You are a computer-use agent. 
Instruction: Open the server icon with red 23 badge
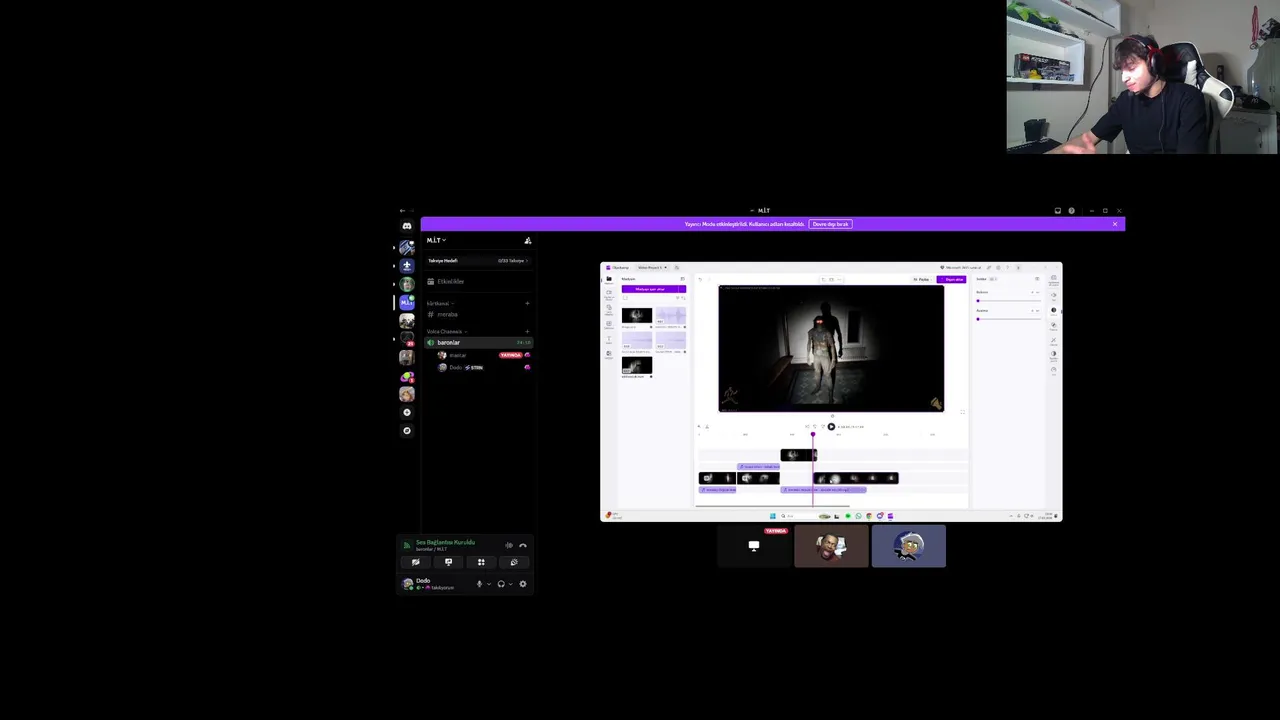407,339
